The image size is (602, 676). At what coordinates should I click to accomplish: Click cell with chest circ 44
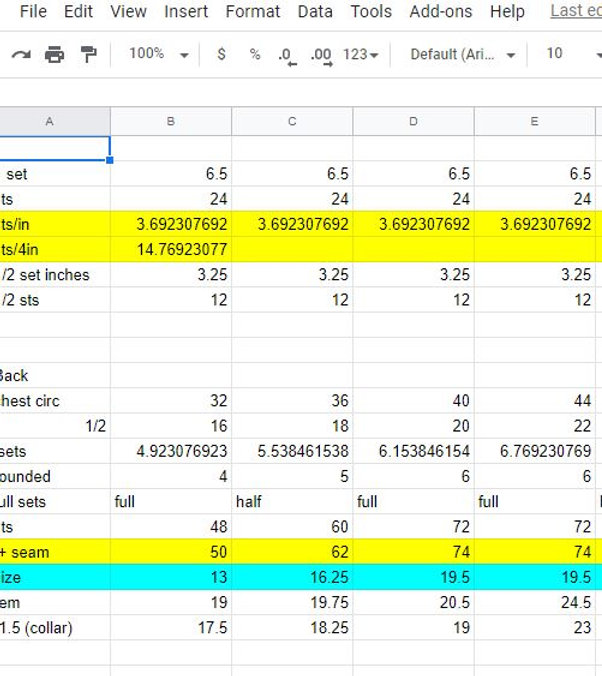tap(534, 401)
